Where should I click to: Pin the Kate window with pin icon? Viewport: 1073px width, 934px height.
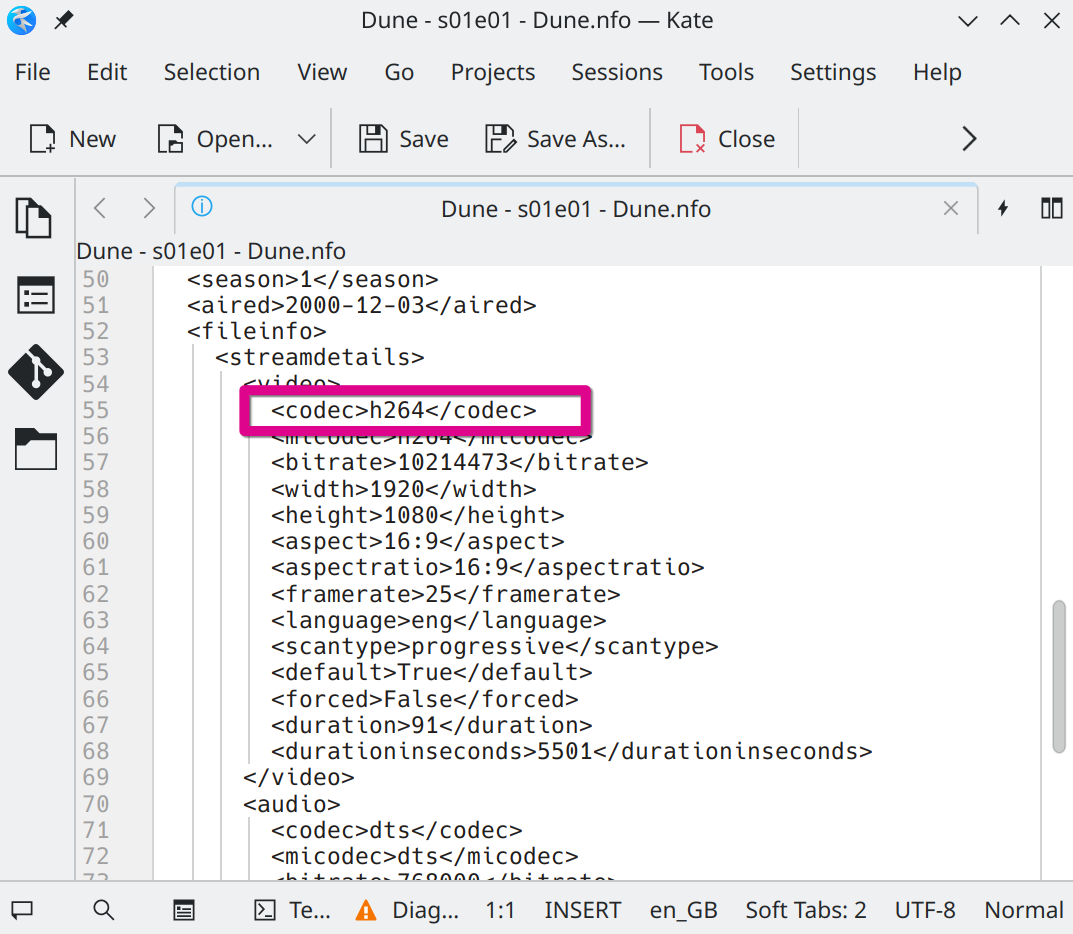coord(63,20)
